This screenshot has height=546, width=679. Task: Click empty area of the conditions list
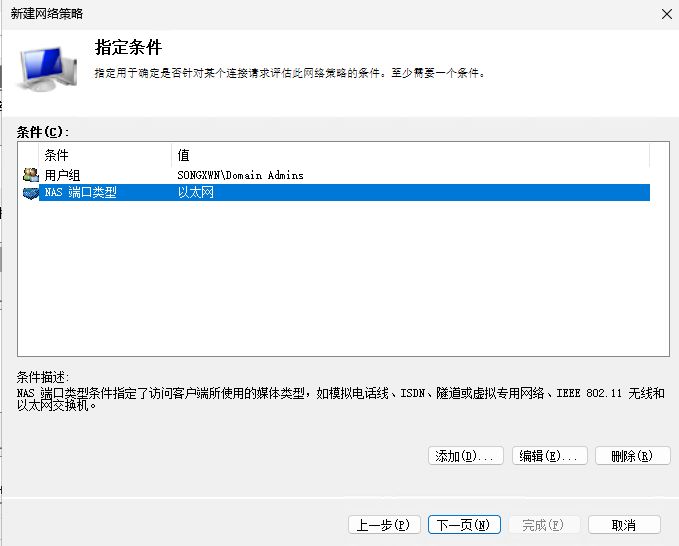coord(340,280)
